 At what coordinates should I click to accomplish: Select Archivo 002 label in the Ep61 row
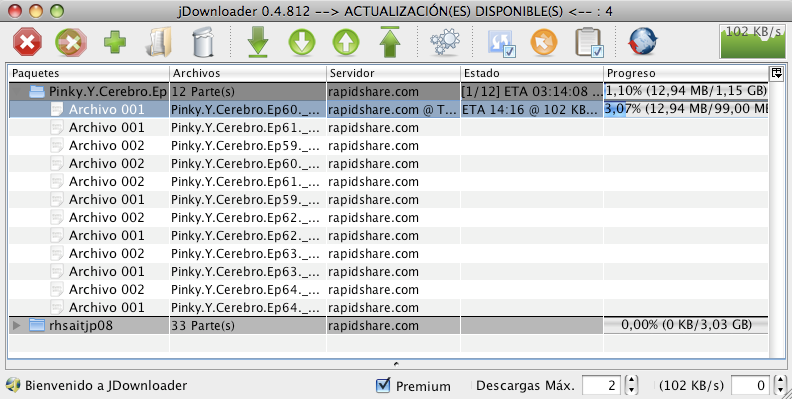107,181
